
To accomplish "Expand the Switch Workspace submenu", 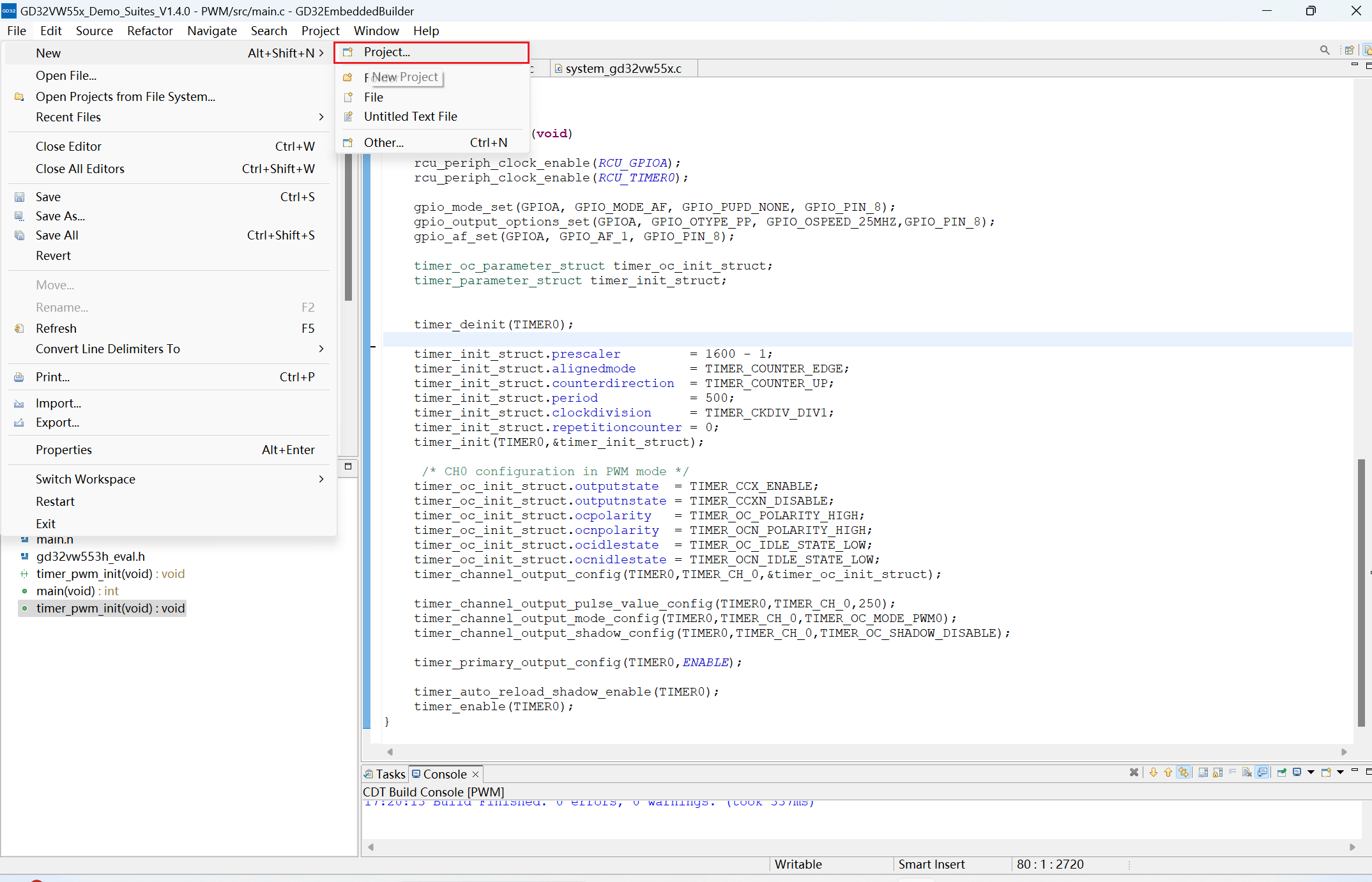I will (x=321, y=479).
